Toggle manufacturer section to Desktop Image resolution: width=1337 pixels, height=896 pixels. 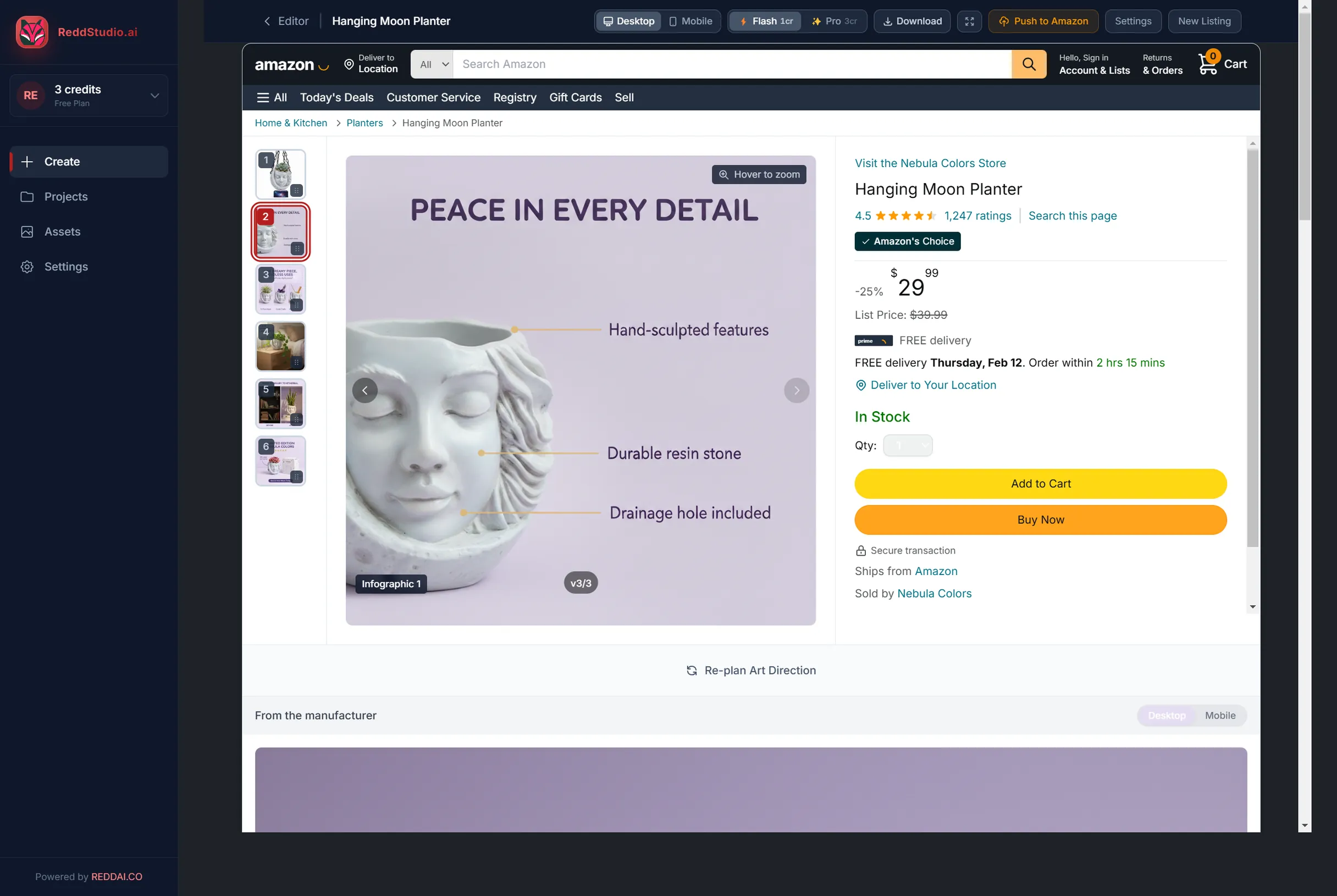tap(1167, 716)
